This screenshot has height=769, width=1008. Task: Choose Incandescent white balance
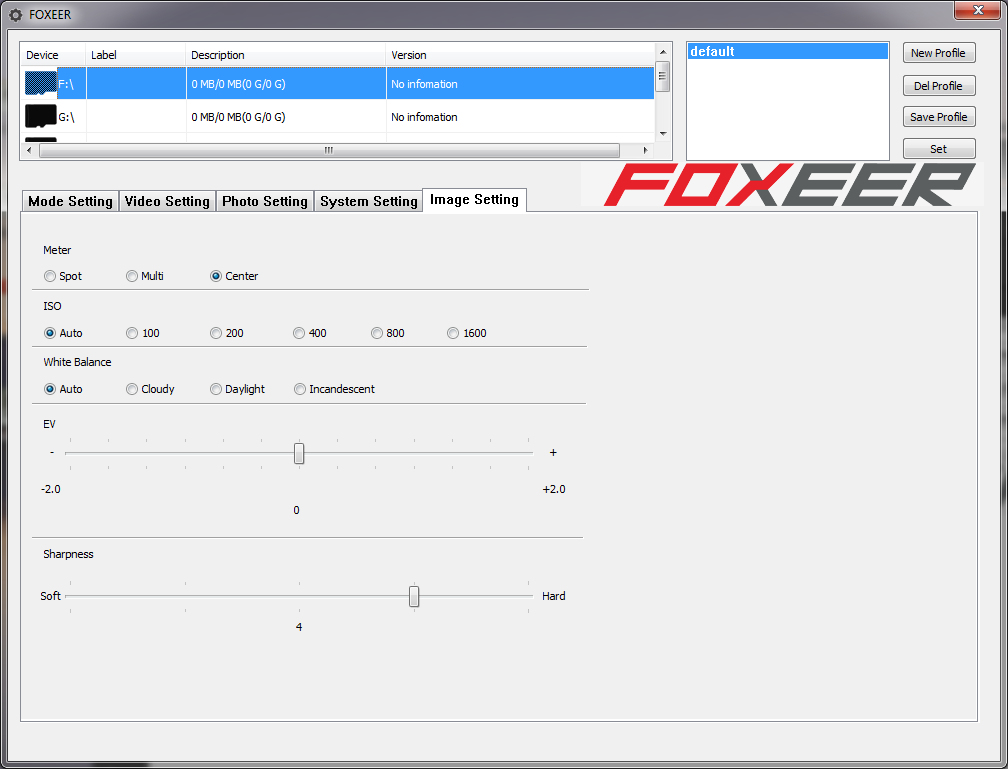(300, 389)
